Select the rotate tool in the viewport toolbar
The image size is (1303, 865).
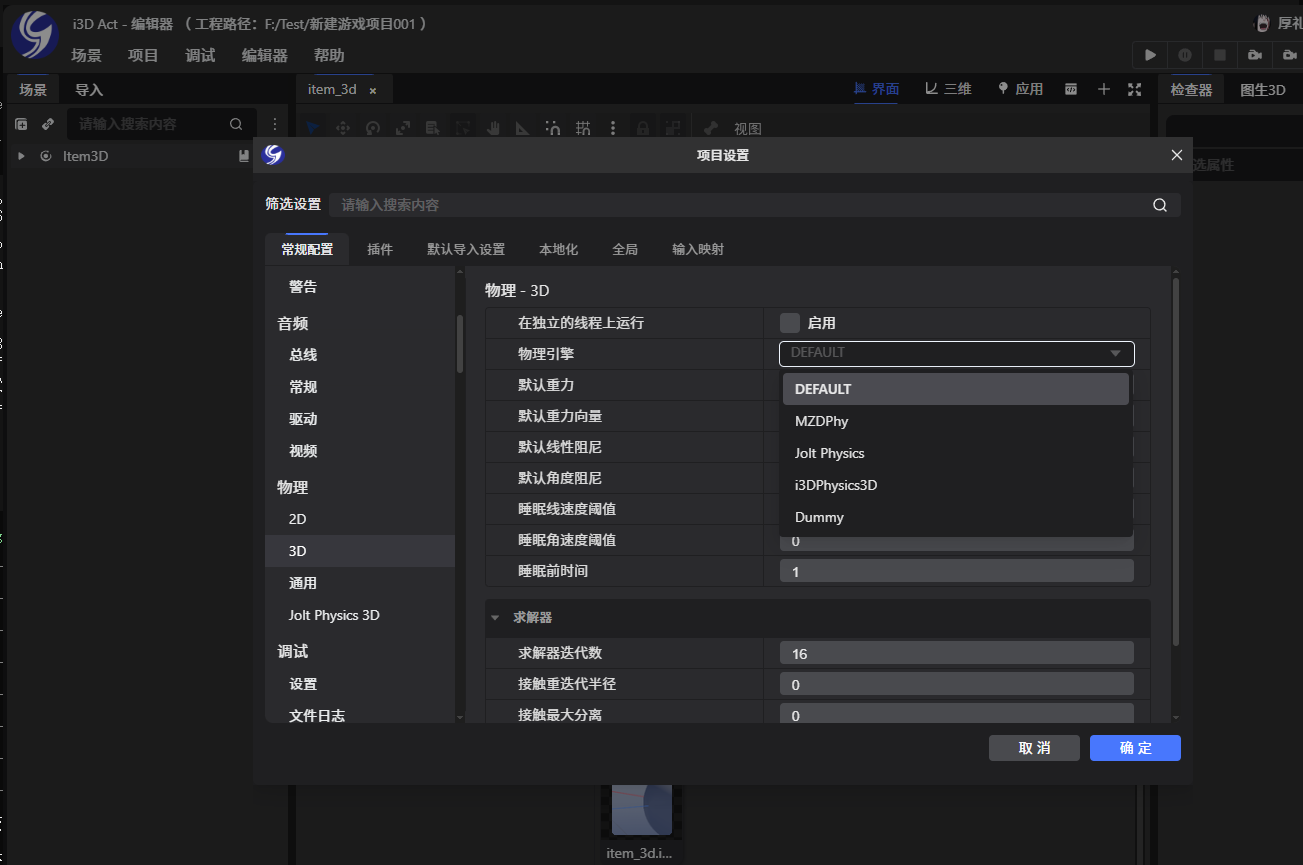point(373,128)
